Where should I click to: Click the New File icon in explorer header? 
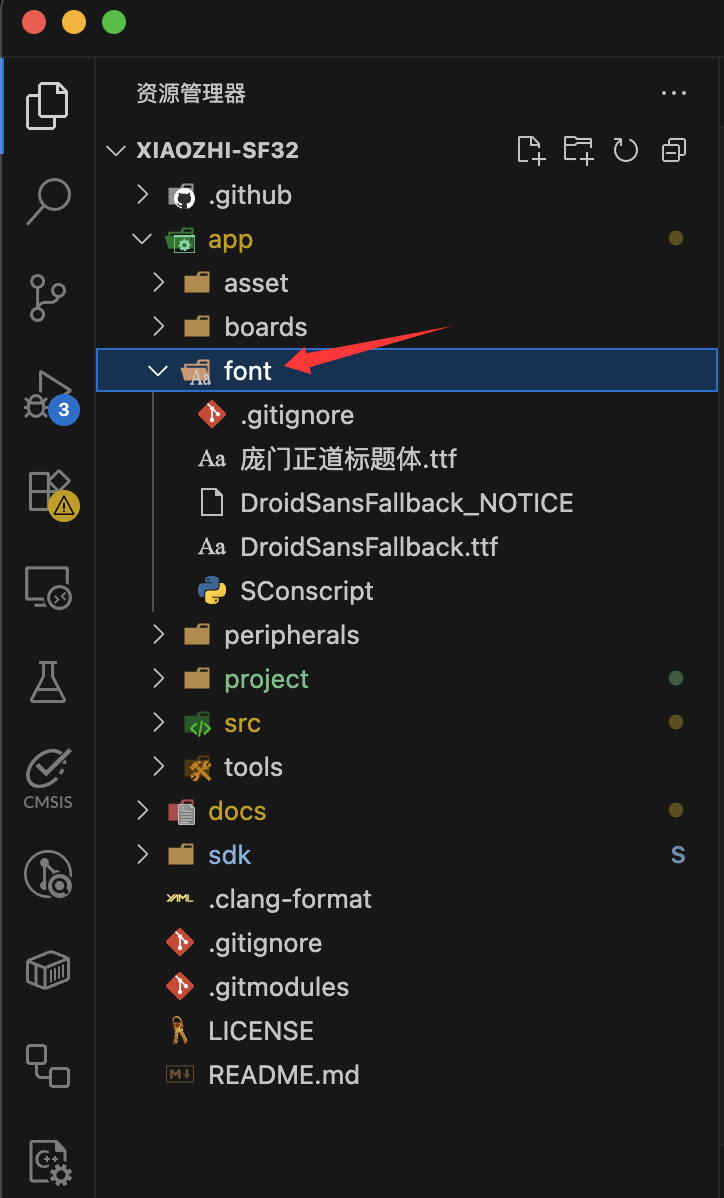[x=531, y=150]
